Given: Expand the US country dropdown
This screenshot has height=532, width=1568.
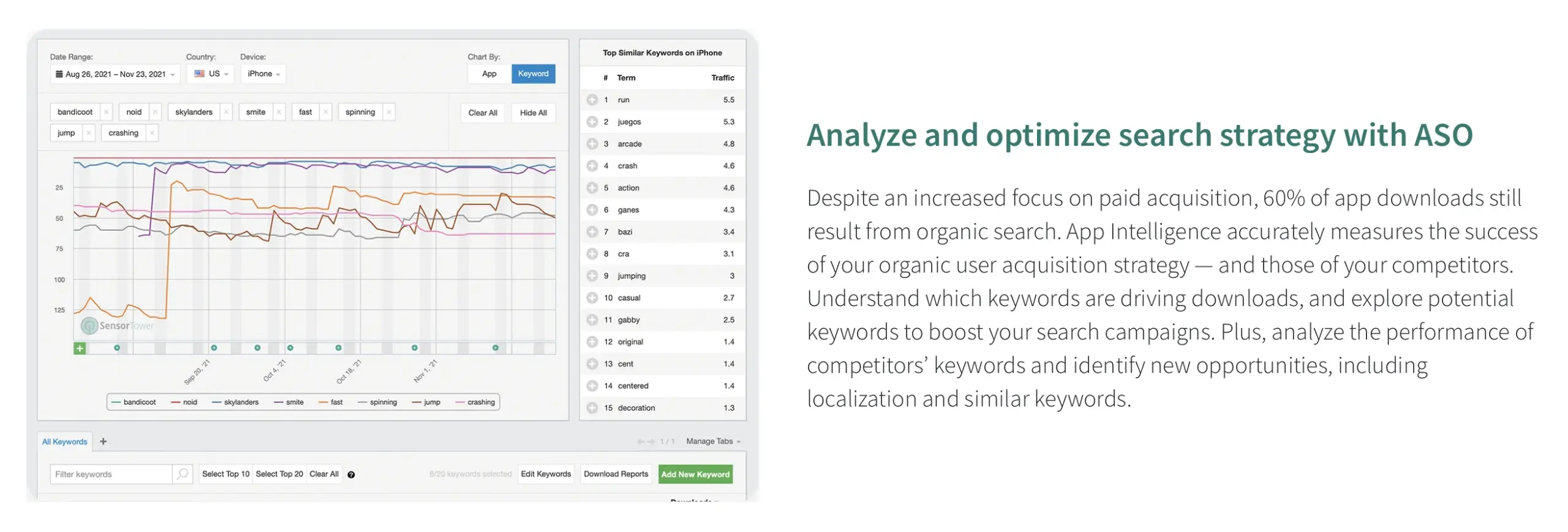Looking at the screenshot, I should click(210, 73).
